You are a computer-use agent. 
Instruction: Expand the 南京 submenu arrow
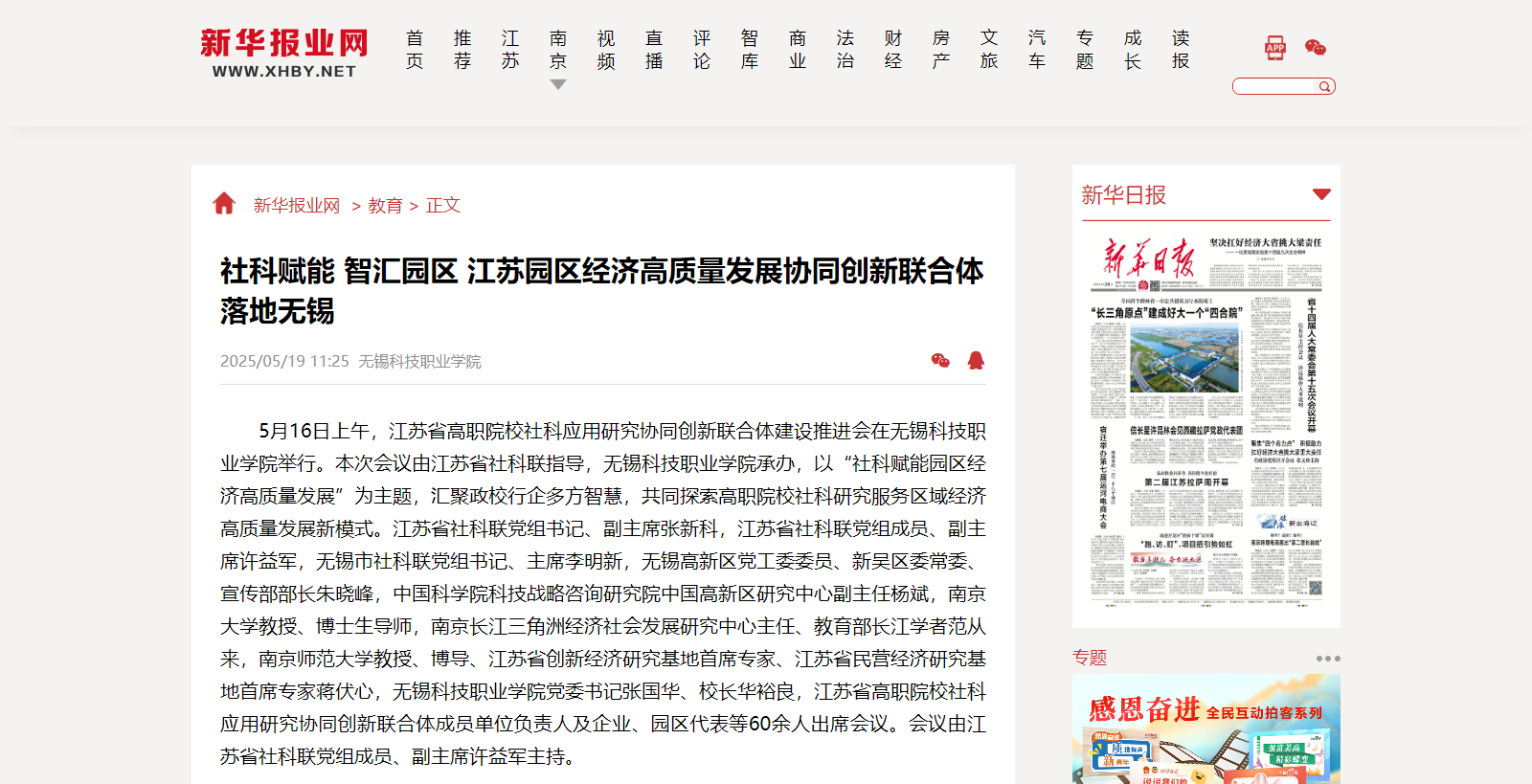(x=558, y=85)
